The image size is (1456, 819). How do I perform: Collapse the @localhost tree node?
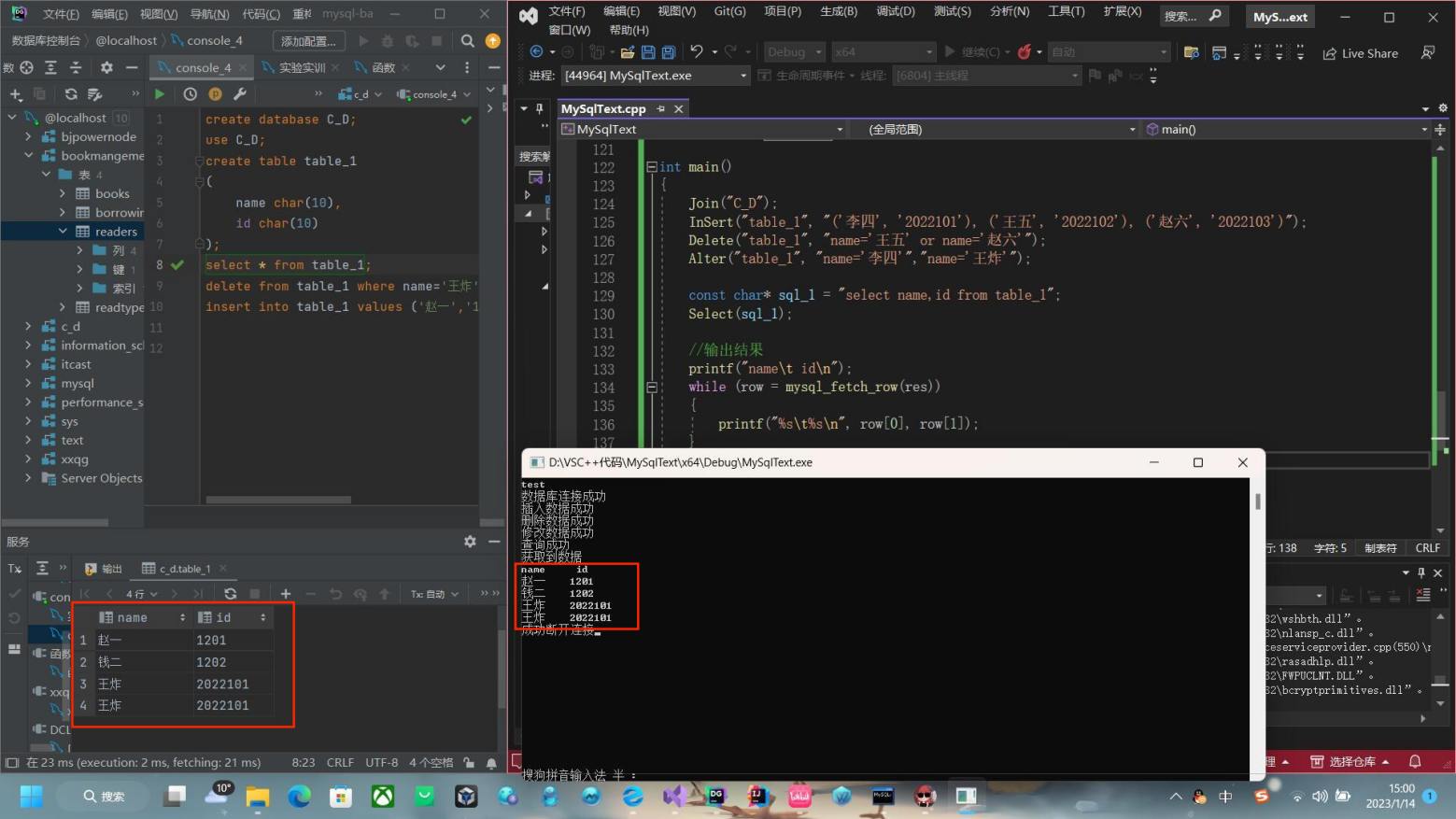(12, 118)
